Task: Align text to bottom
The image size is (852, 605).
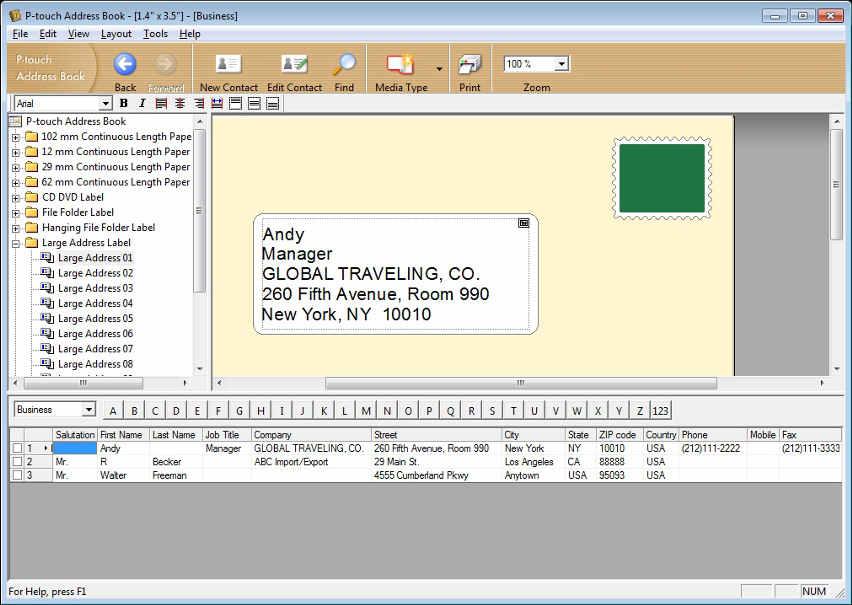Action: click(272, 103)
